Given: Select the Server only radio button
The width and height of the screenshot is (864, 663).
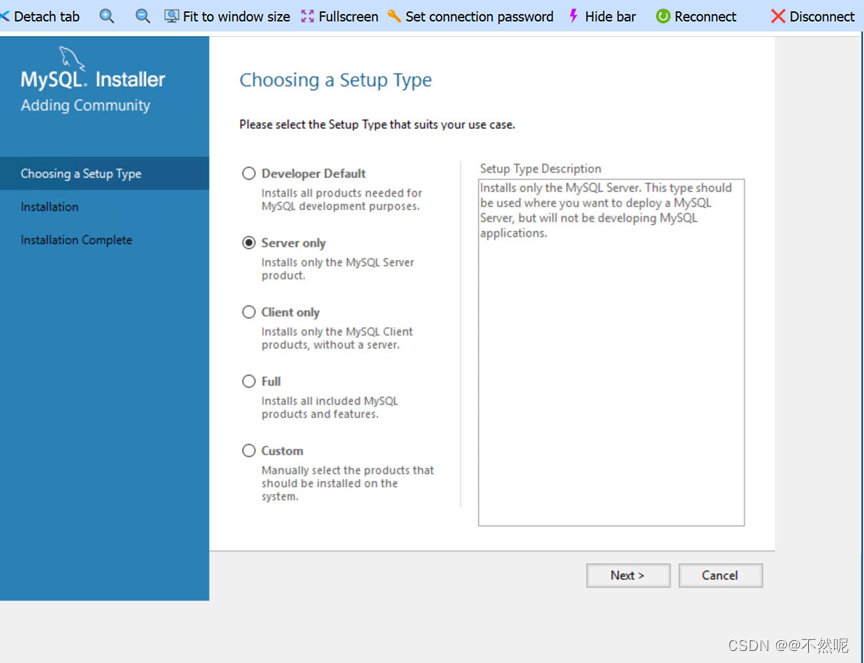Looking at the screenshot, I should (x=249, y=243).
